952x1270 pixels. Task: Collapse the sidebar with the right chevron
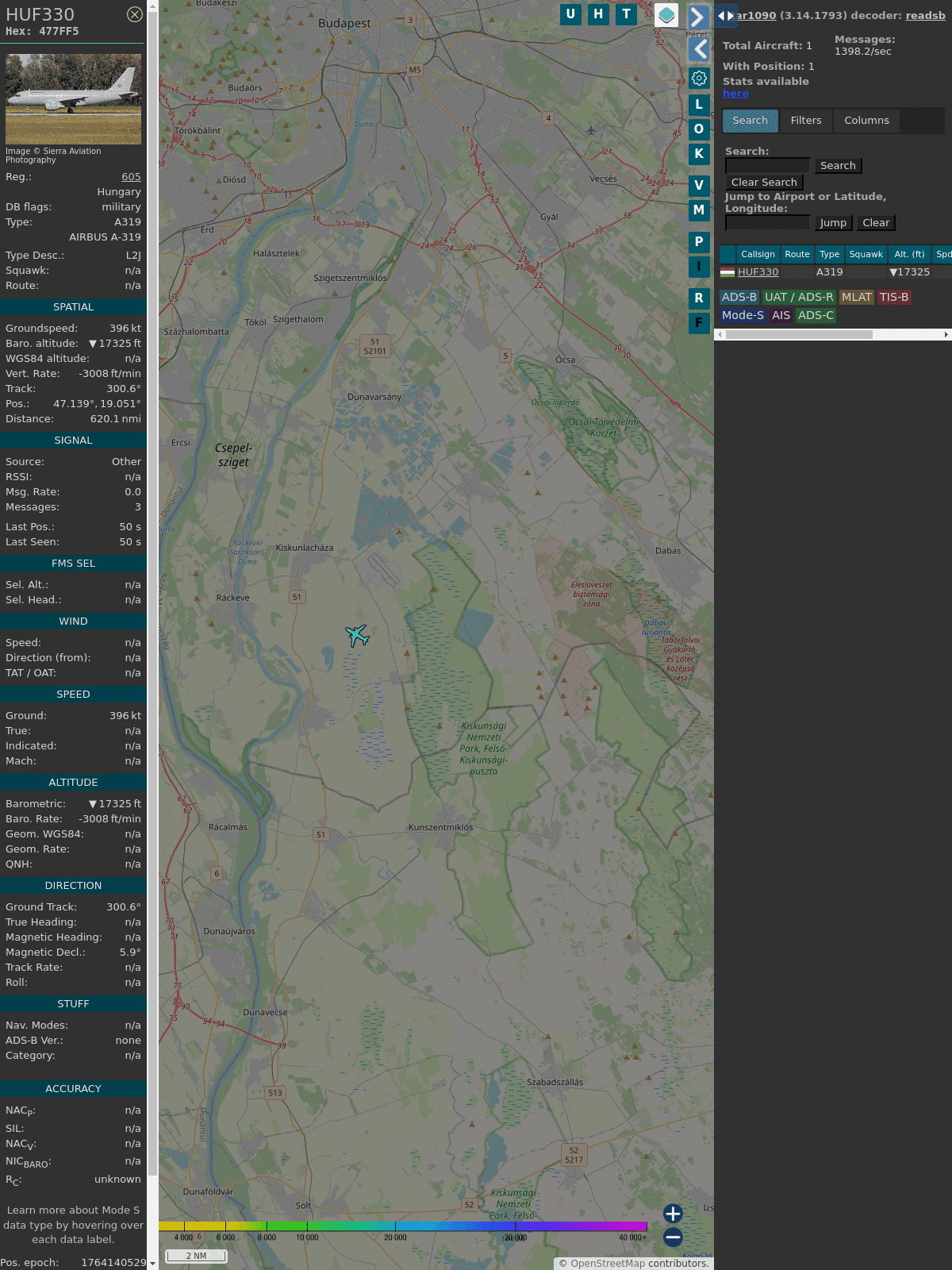(x=697, y=17)
